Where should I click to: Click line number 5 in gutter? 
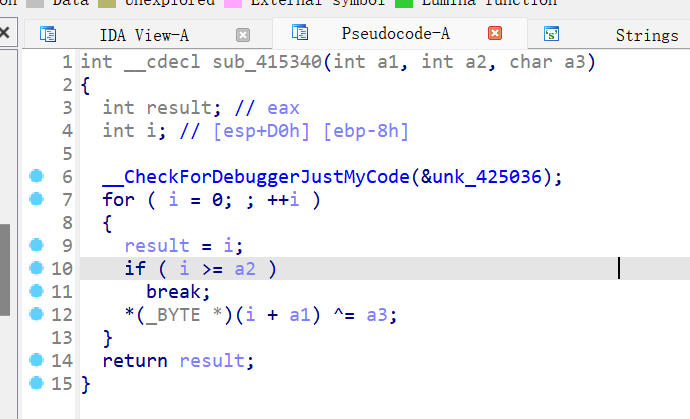[x=67, y=154]
